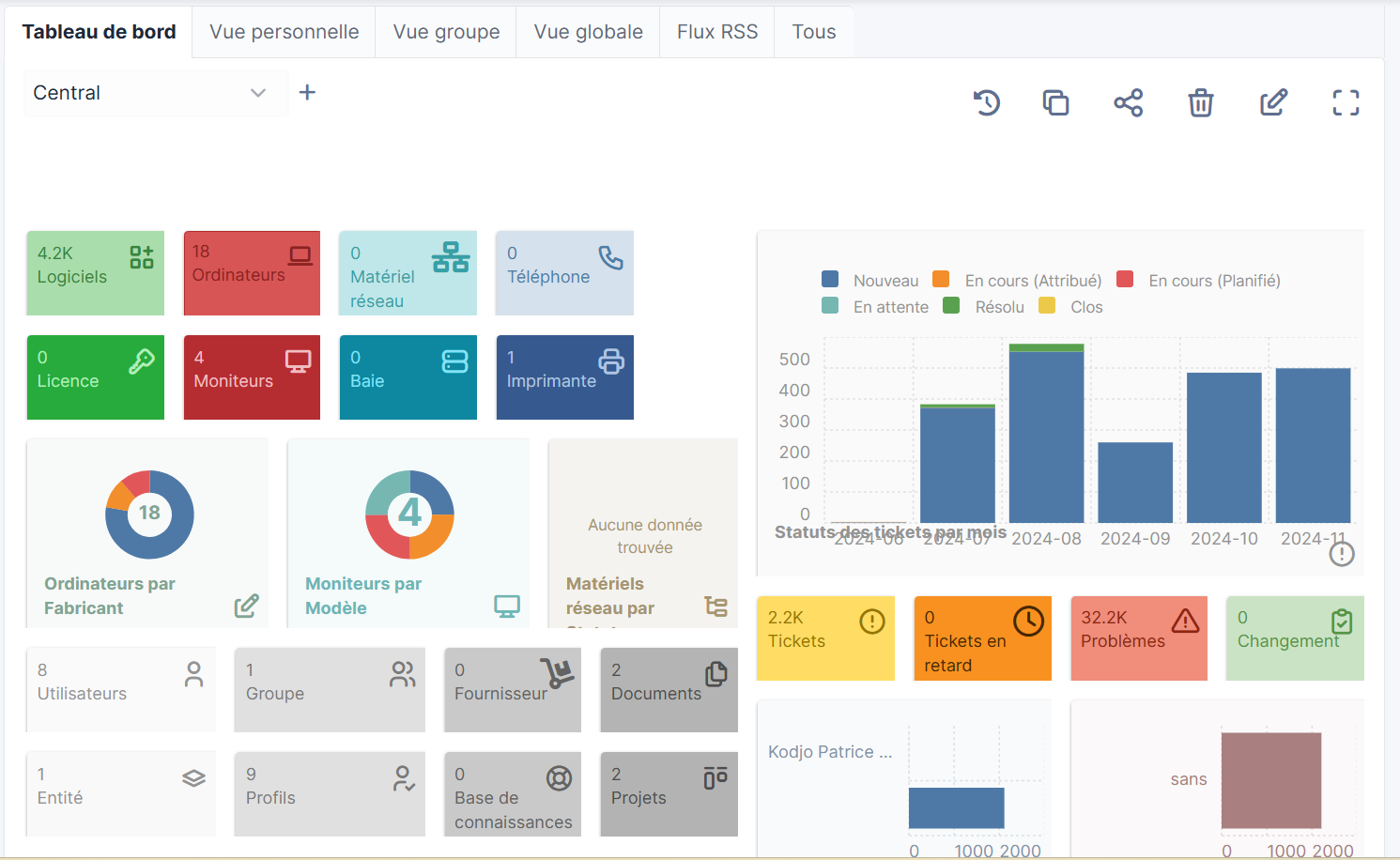Click the trash delete dashboard icon
1400x860 pixels.
click(x=1201, y=102)
